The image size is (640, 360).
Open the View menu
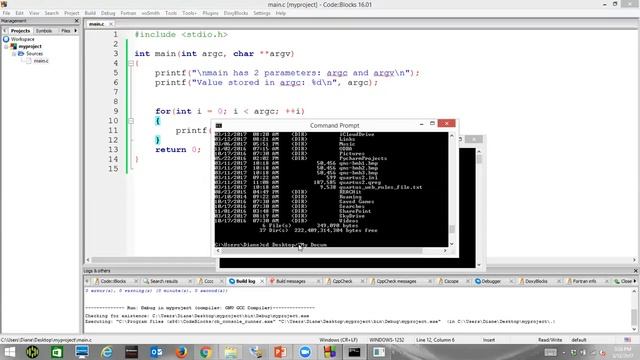pyautogui.click(x=34, y=13)
